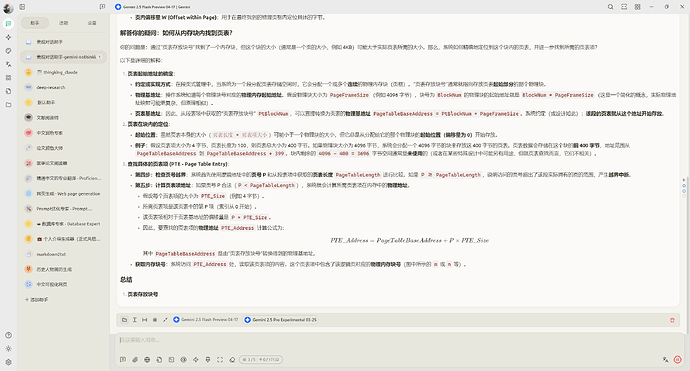Select the 论文润色大师 assistant
This screenshot has width=690, height=371.
pos(63,148)
